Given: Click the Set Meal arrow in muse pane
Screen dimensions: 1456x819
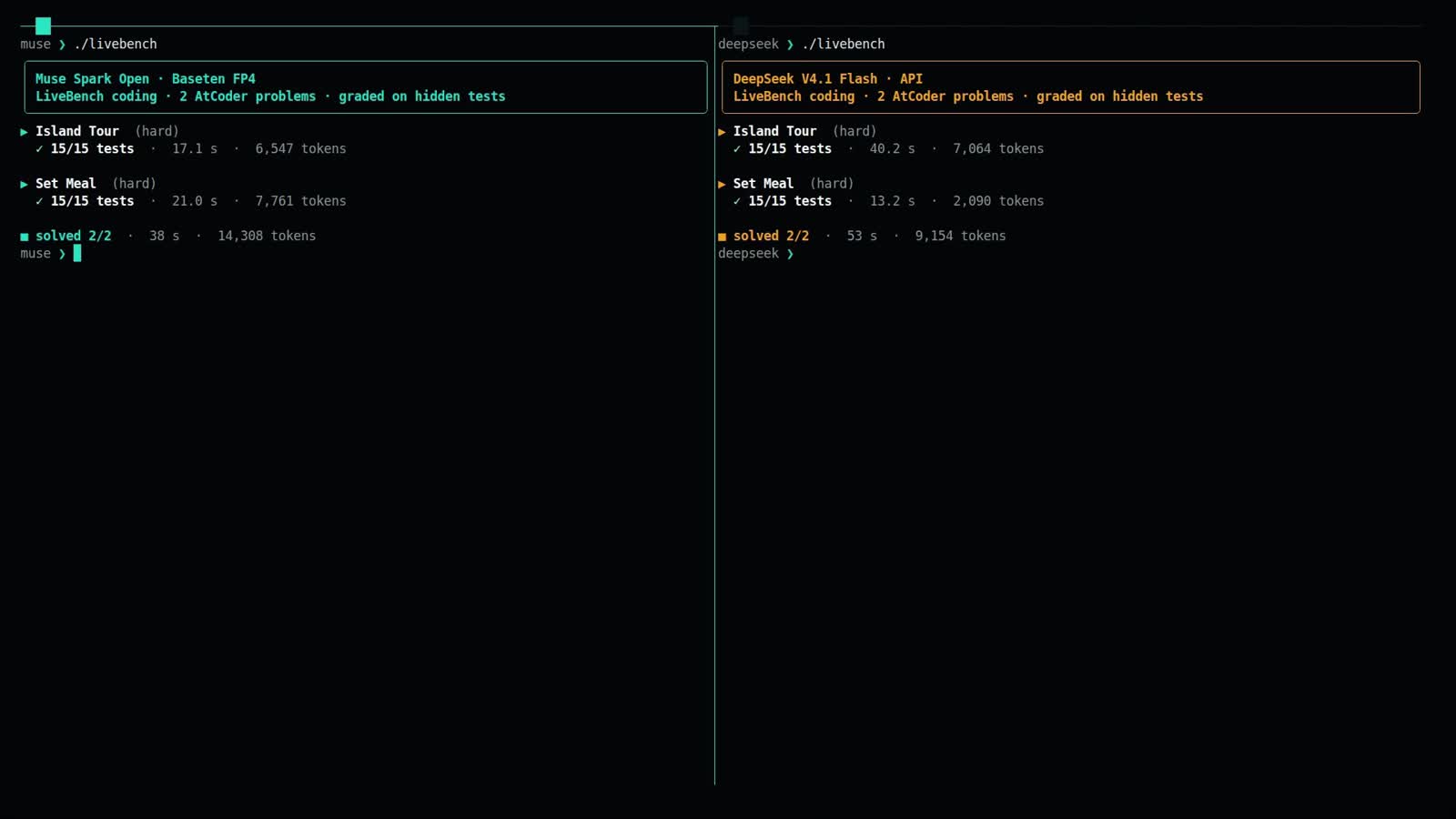Looking at the screenshot, I should click(24, 184).
